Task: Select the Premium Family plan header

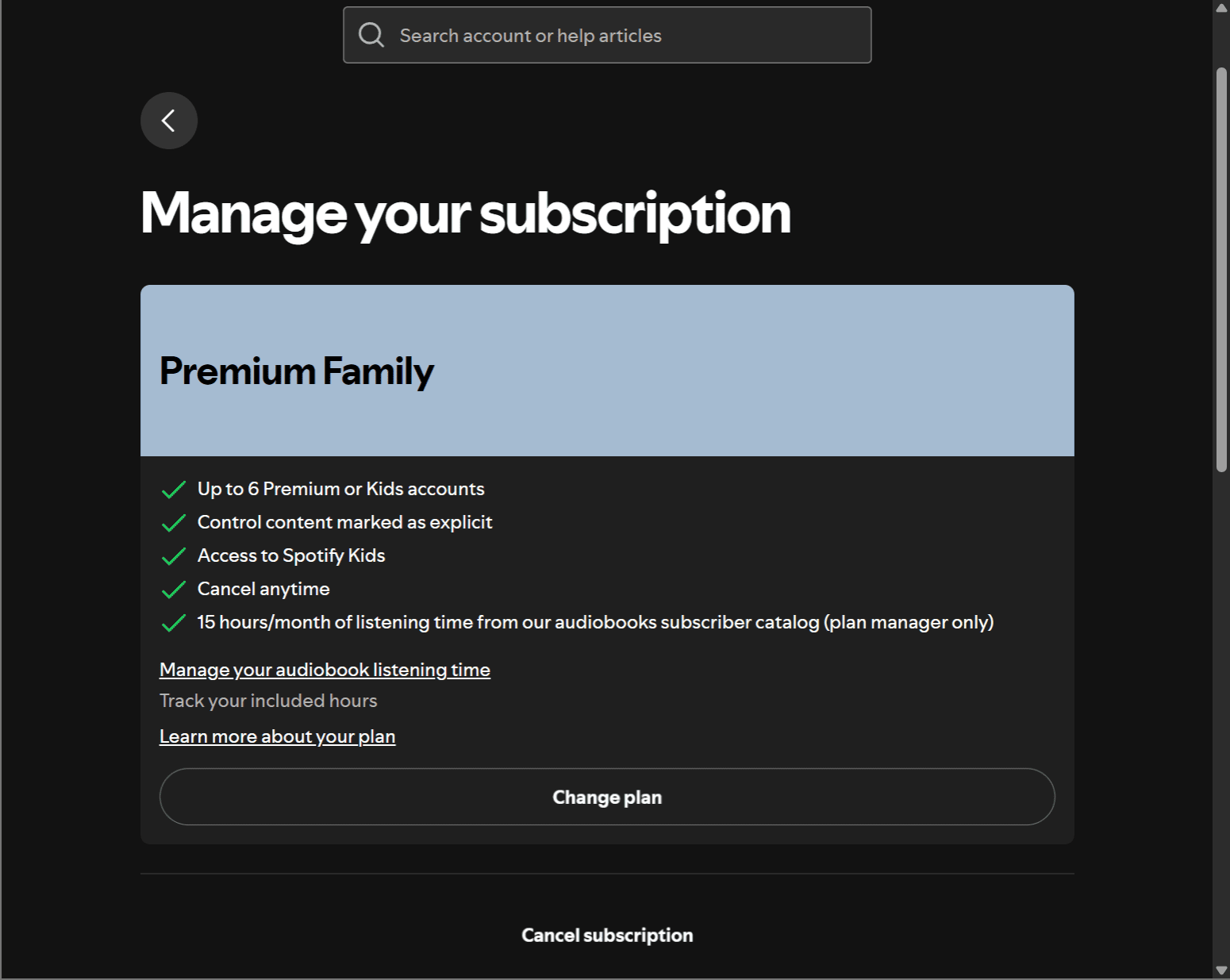Action: coord(297,371)
